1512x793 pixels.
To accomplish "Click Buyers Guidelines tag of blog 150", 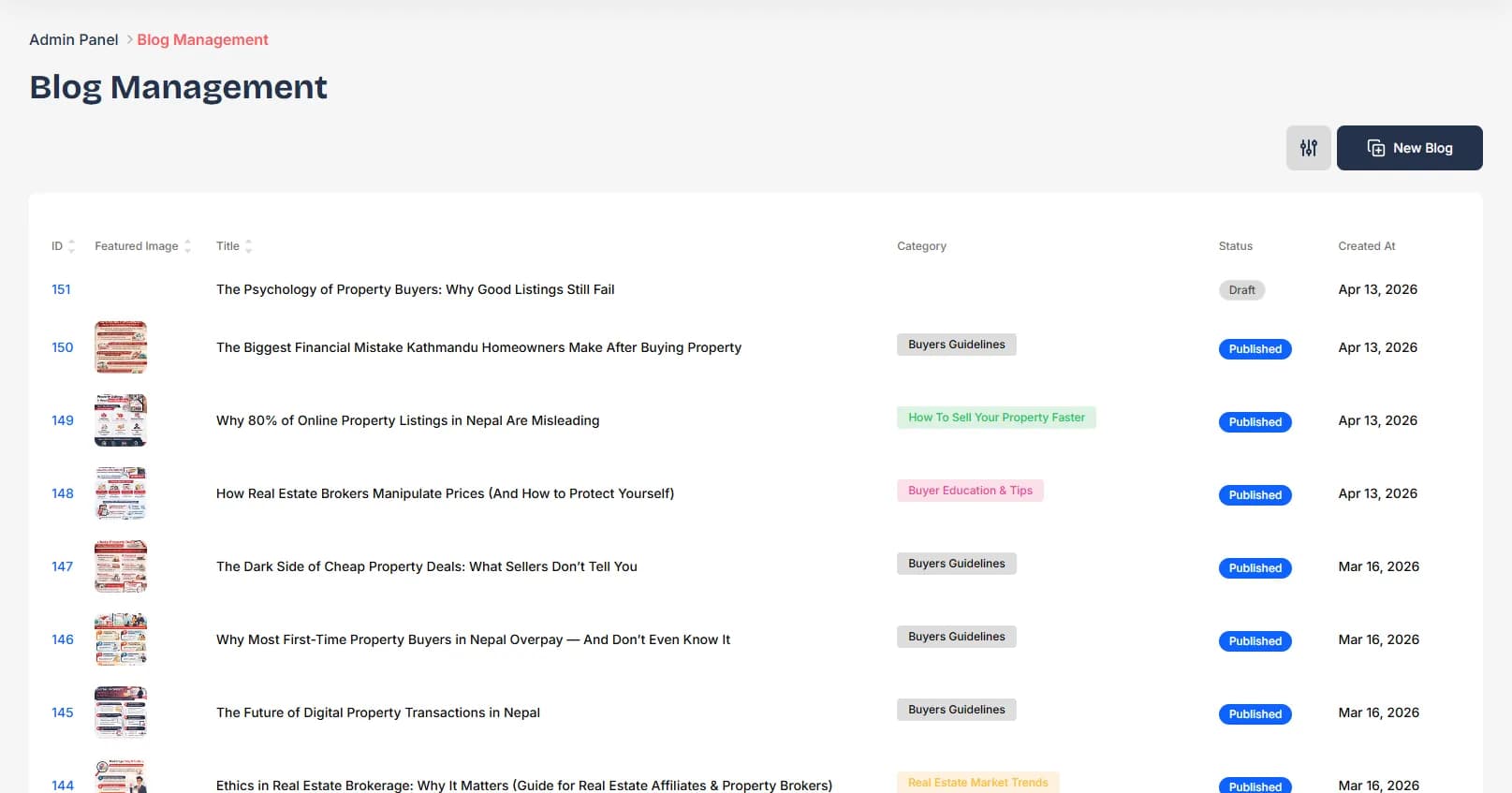I will (956, 345).
